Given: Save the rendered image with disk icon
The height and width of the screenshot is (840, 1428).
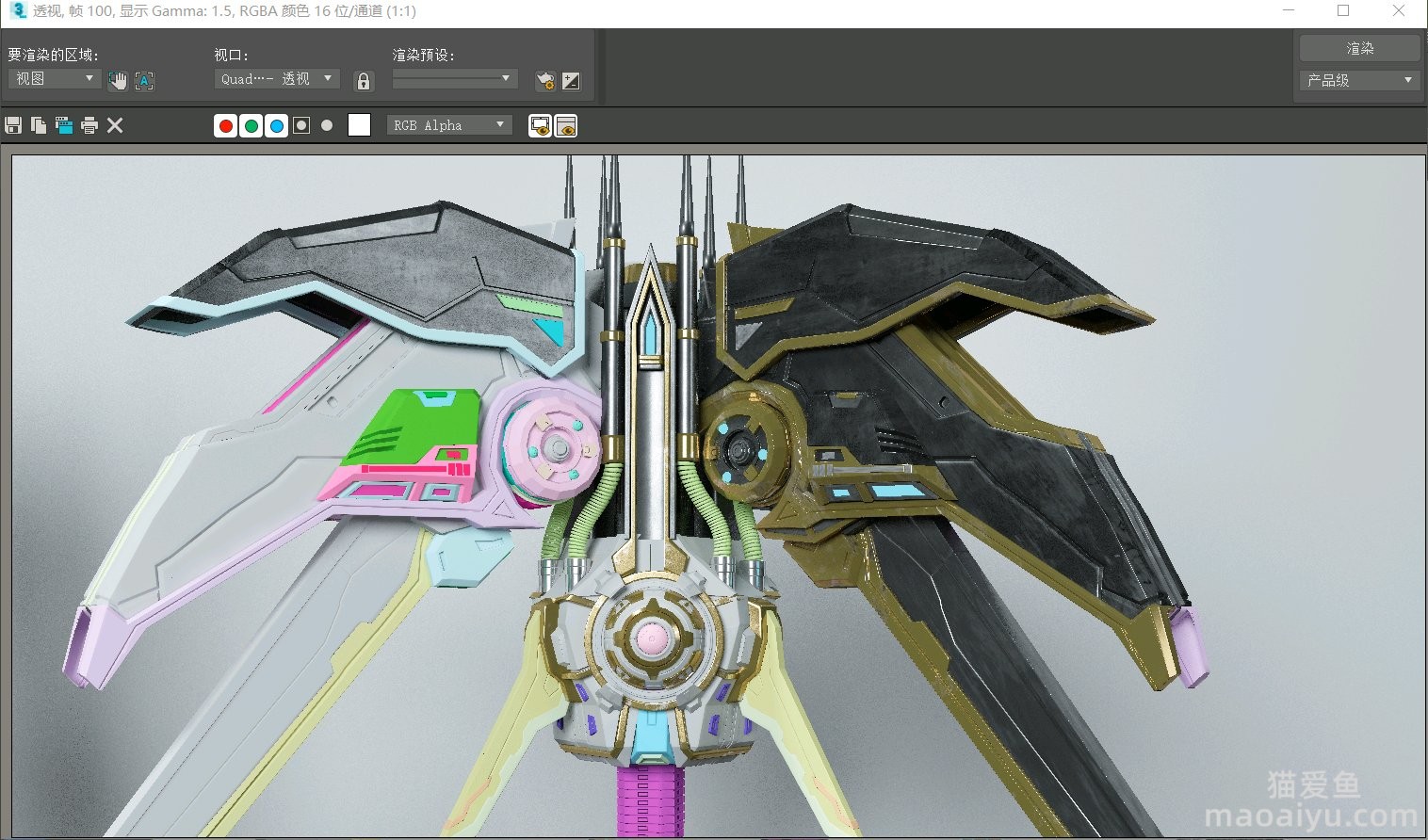Looking at the screenshot, I should point(13,125).
